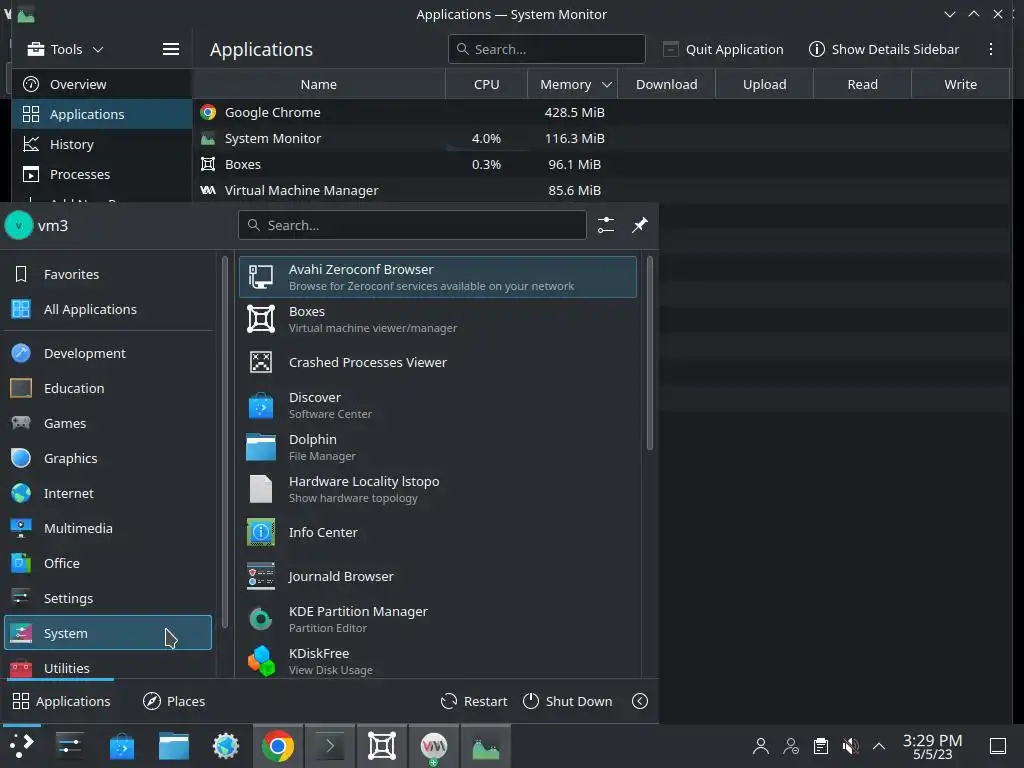This screenshot has height=768, width=1024.
Task: Open the Internet category
Action: pyautogui.click(x=108, y=493)
